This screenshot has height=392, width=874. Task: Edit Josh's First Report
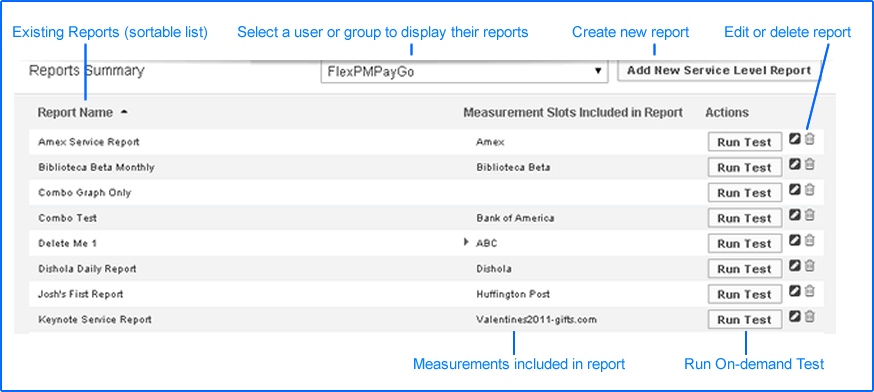[795, 292]
